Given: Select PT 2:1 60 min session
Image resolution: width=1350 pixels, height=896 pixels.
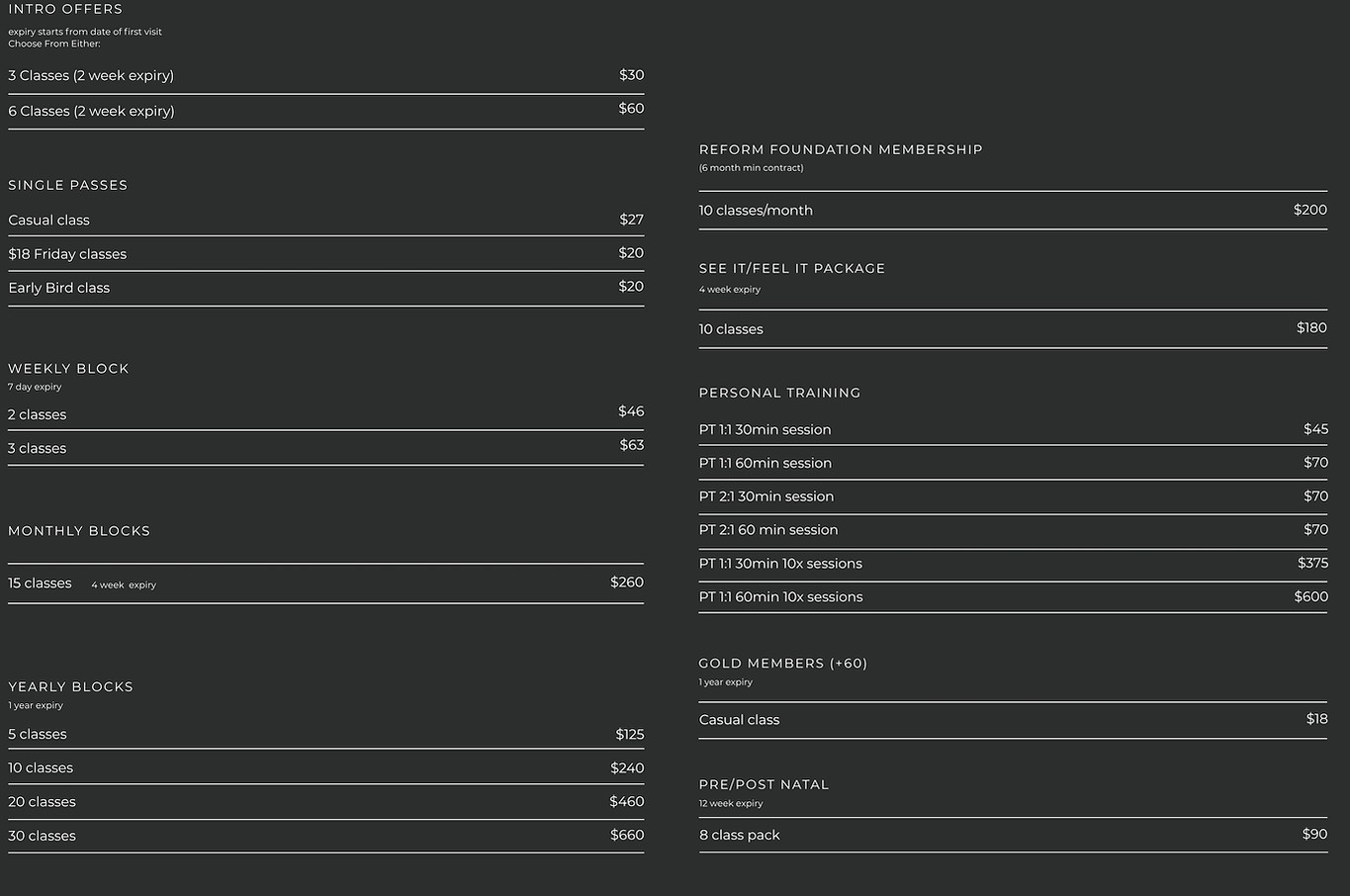Looking at the screenshot, I should click(x=1013, y=530).
